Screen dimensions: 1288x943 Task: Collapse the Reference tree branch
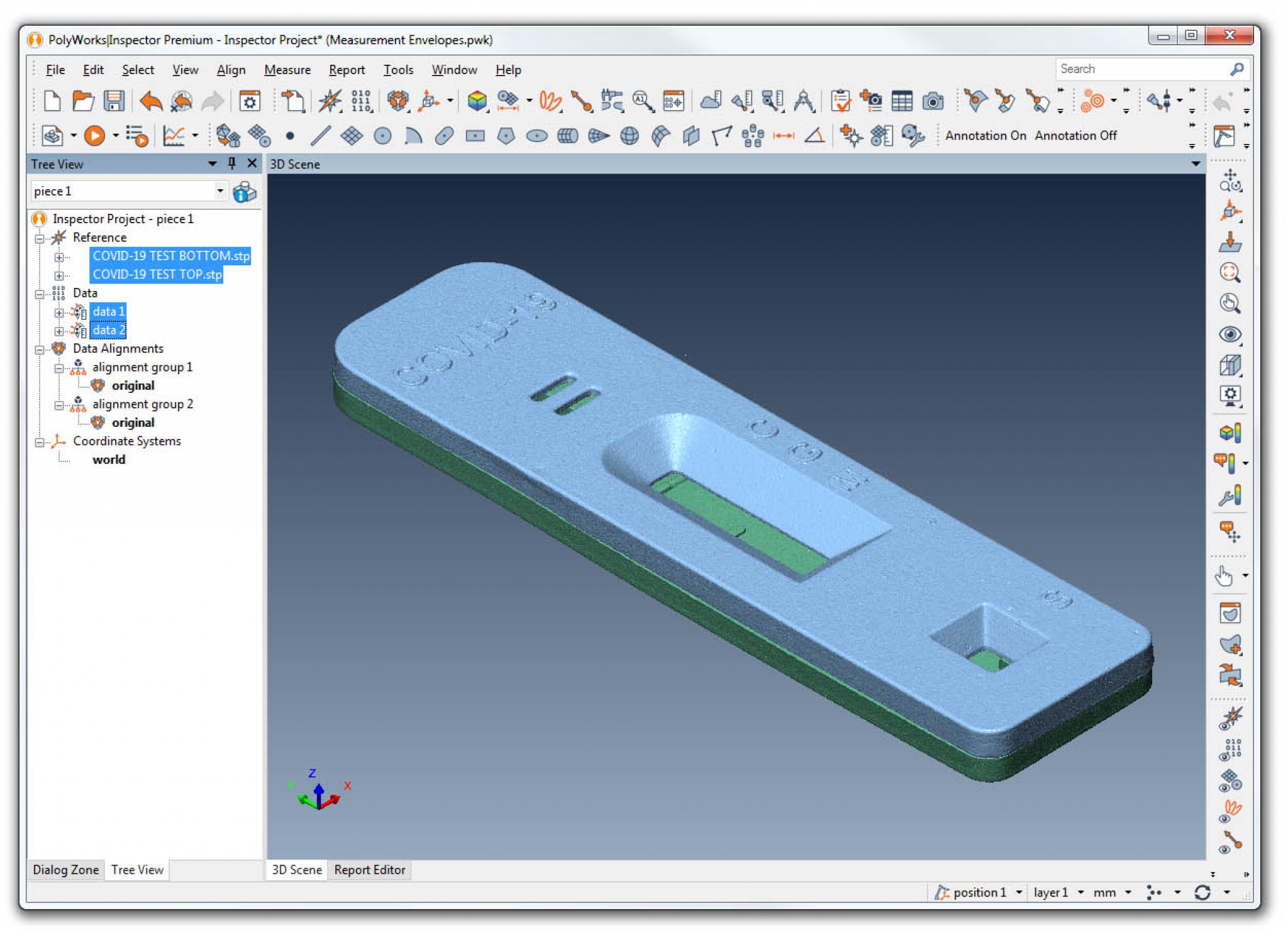pos(40,238)
